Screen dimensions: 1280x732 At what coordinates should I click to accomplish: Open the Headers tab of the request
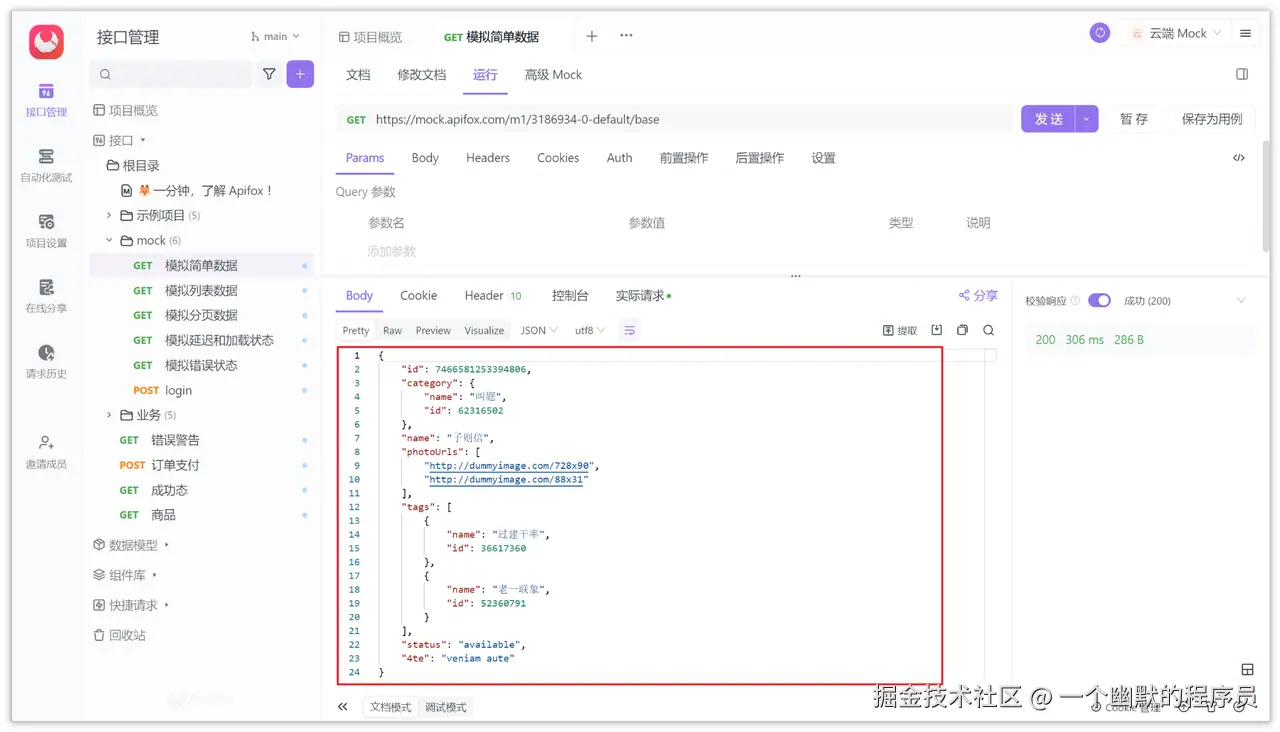click(x=487, y=157)
